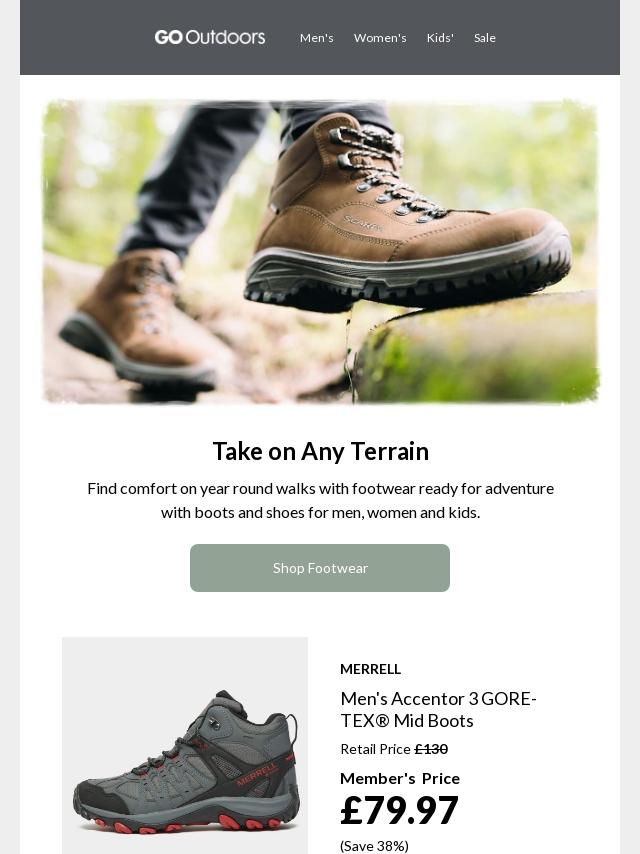Open the Sale navigation link

(485, 38)
